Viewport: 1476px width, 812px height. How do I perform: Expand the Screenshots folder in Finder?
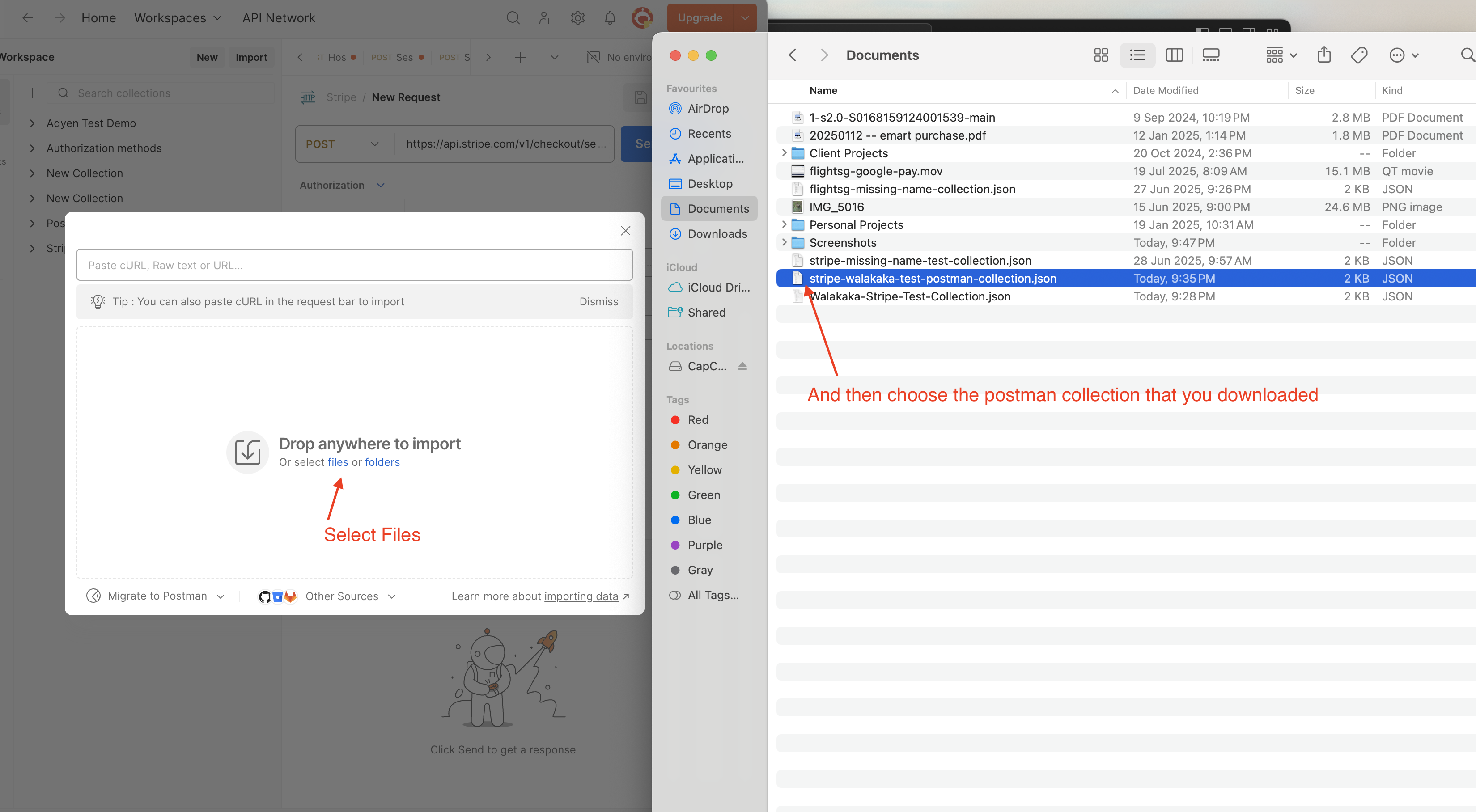[x=784, y=242]
